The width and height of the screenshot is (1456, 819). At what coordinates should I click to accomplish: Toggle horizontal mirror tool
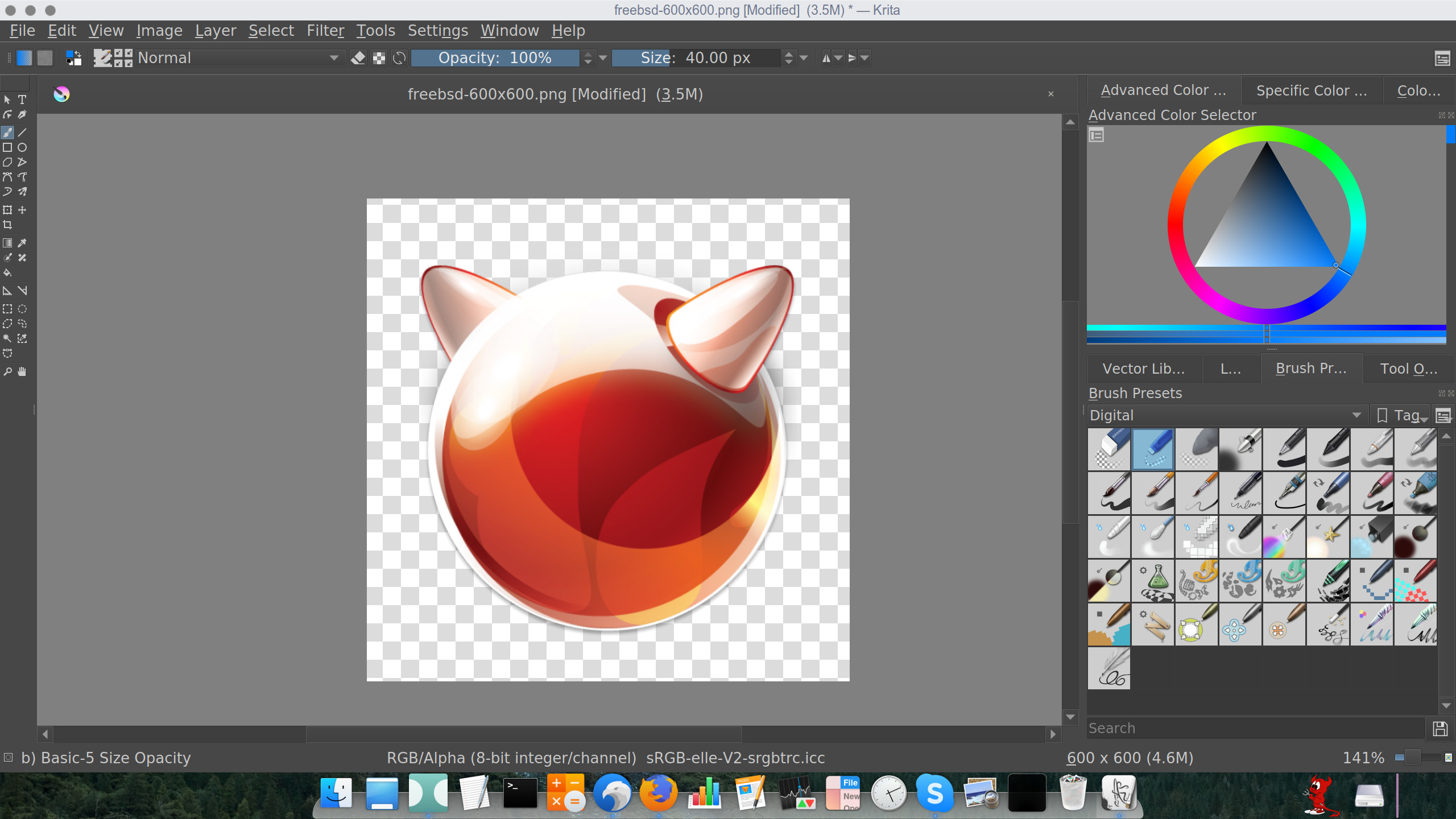pos(826,58)
